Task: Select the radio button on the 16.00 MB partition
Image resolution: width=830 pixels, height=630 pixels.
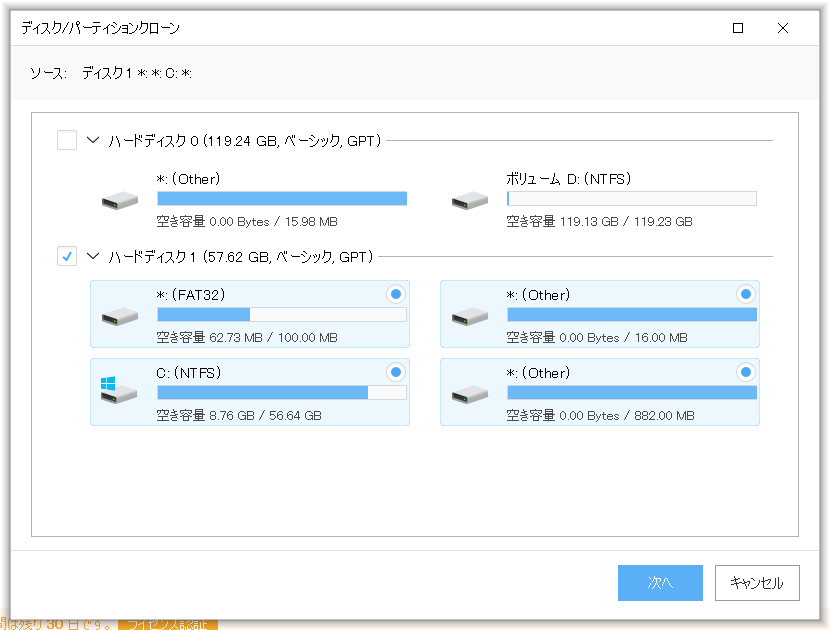Action: [x=745, y=294]
